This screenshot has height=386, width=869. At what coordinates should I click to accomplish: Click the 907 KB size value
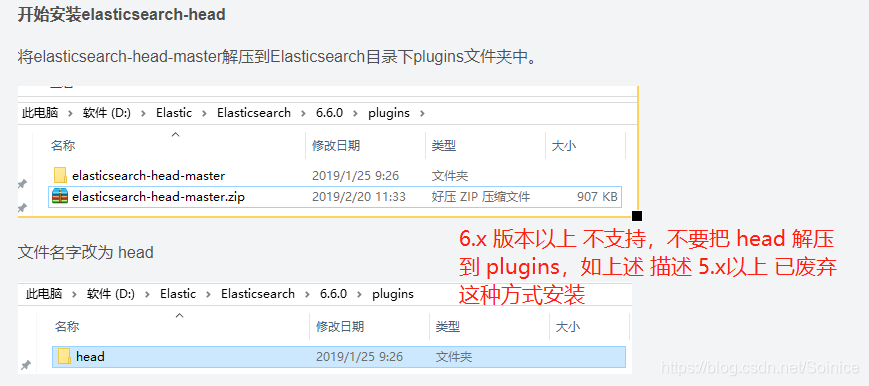point(597,196)
